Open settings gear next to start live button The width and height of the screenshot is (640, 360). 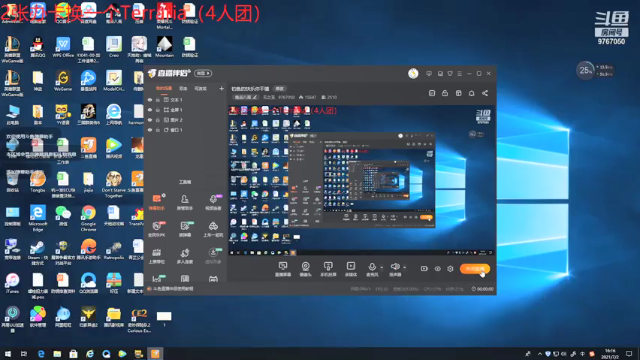point(450,269)
